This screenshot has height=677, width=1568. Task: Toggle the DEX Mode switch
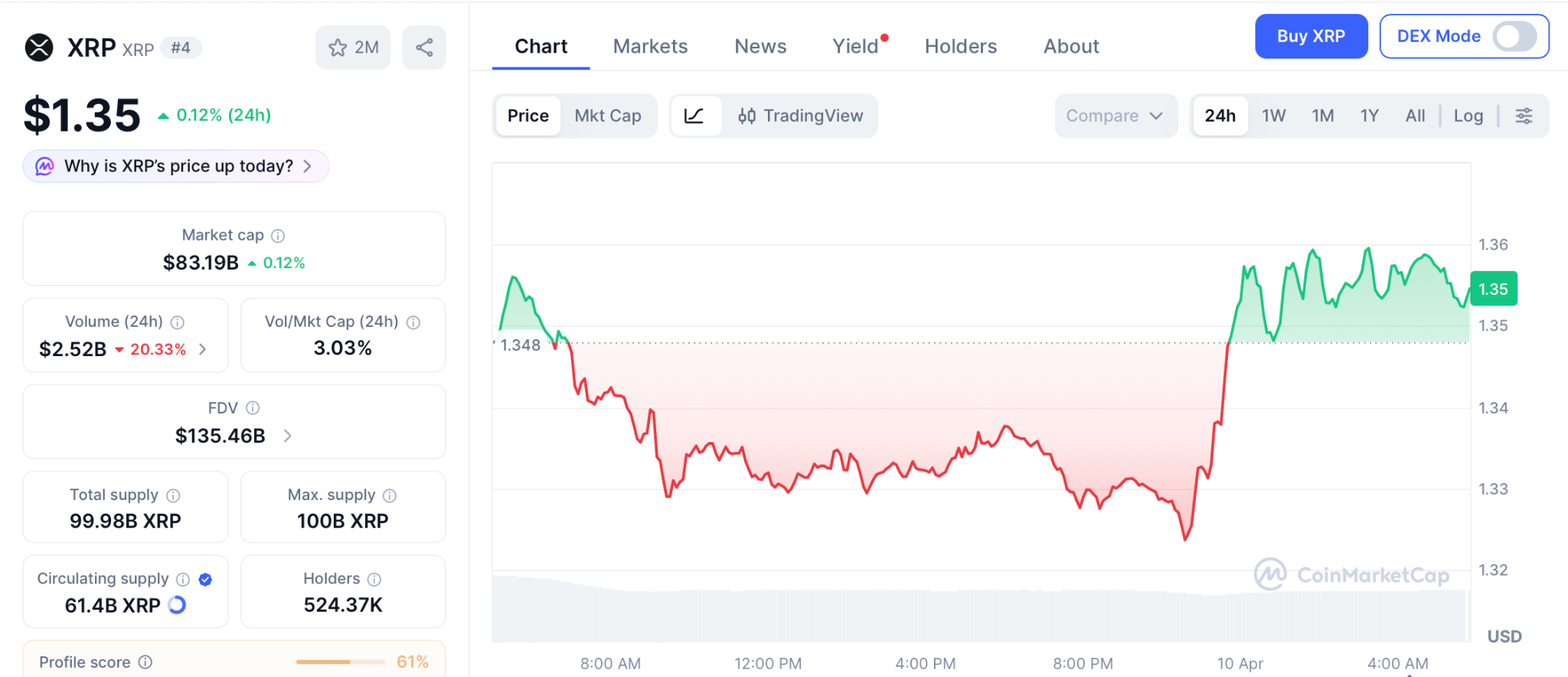click(1514, 36)
